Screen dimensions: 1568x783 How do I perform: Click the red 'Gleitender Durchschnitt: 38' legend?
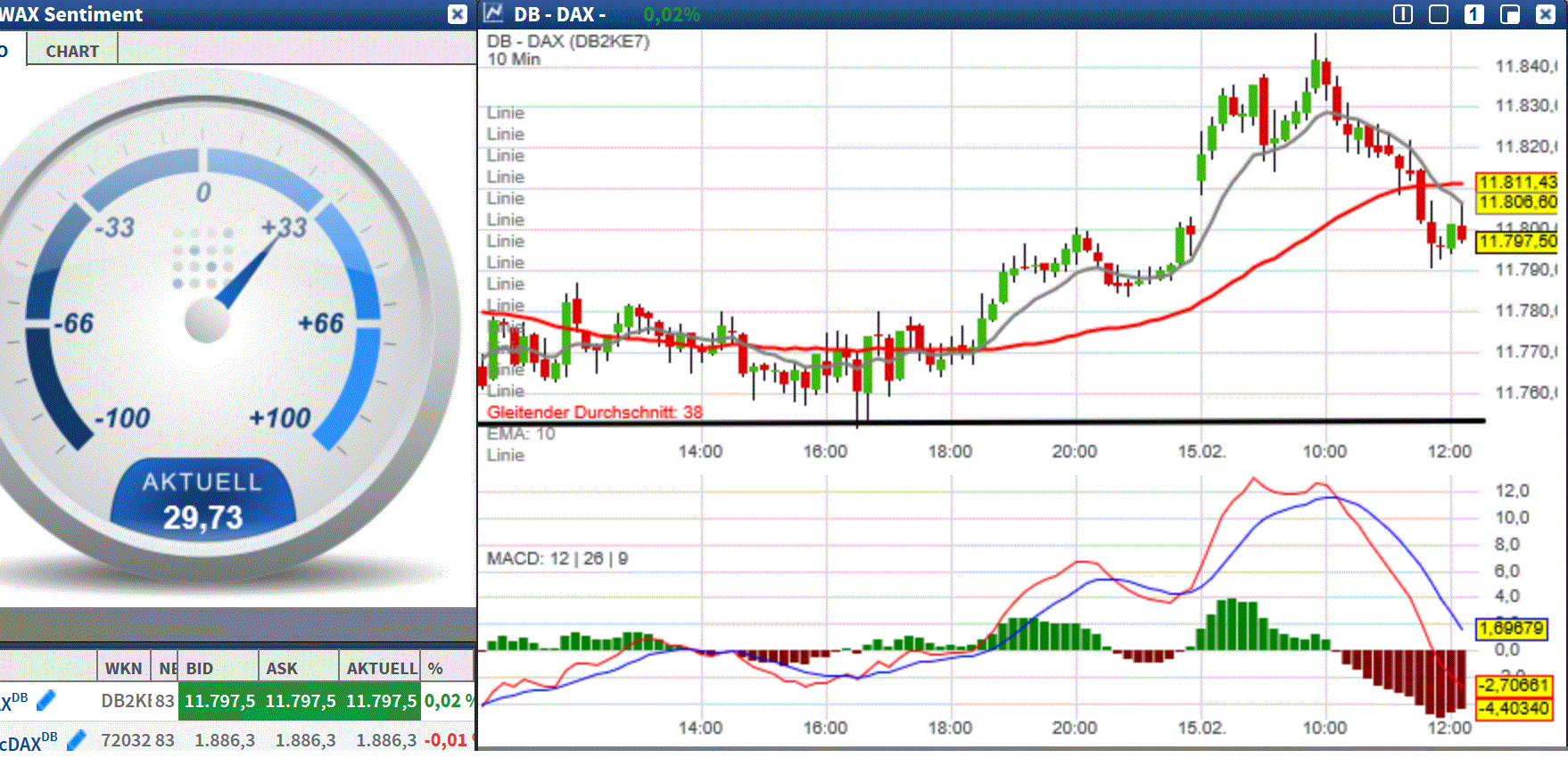595,412
